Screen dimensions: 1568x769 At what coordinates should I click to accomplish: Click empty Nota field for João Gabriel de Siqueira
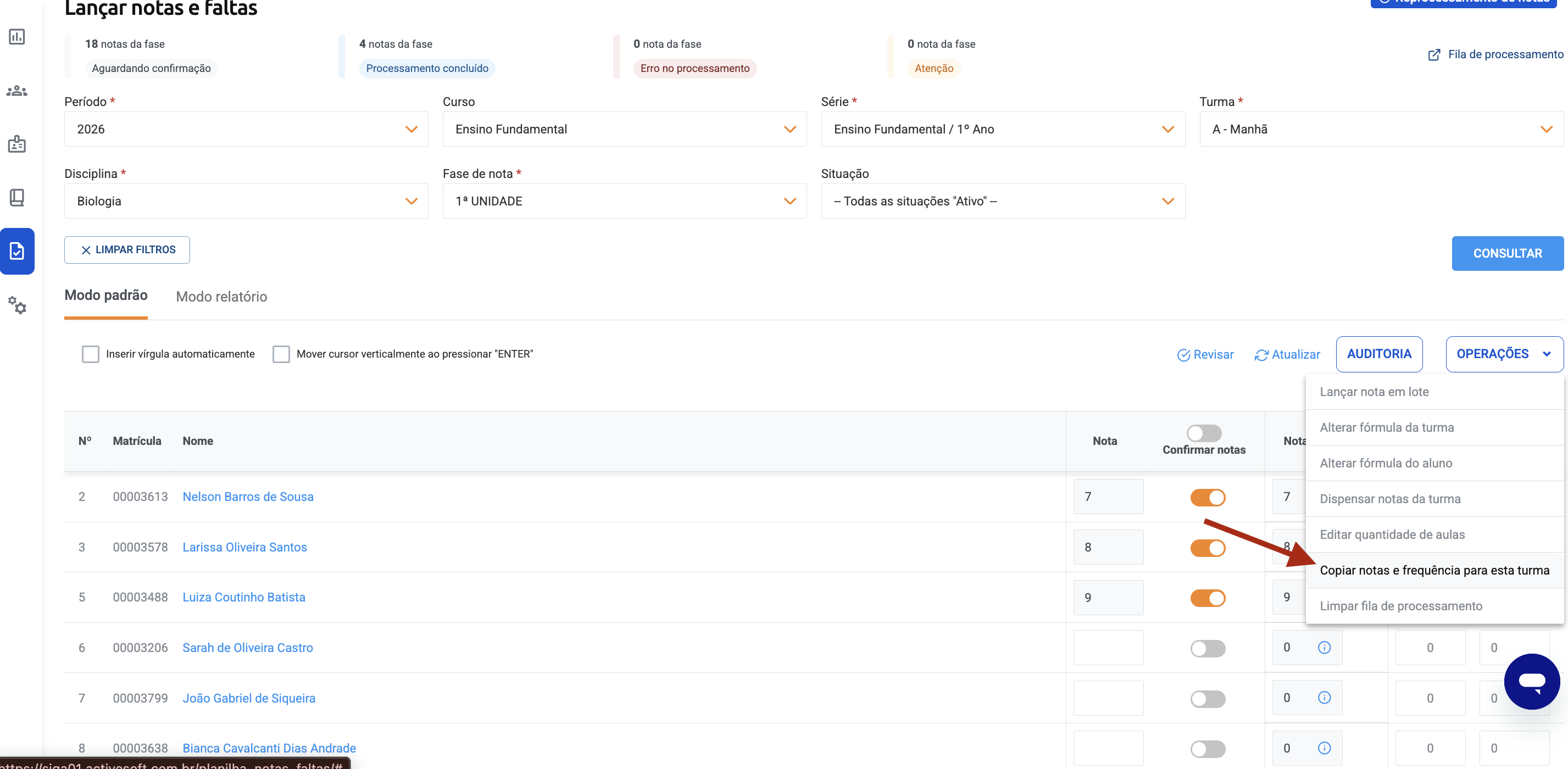[1108, 699]
